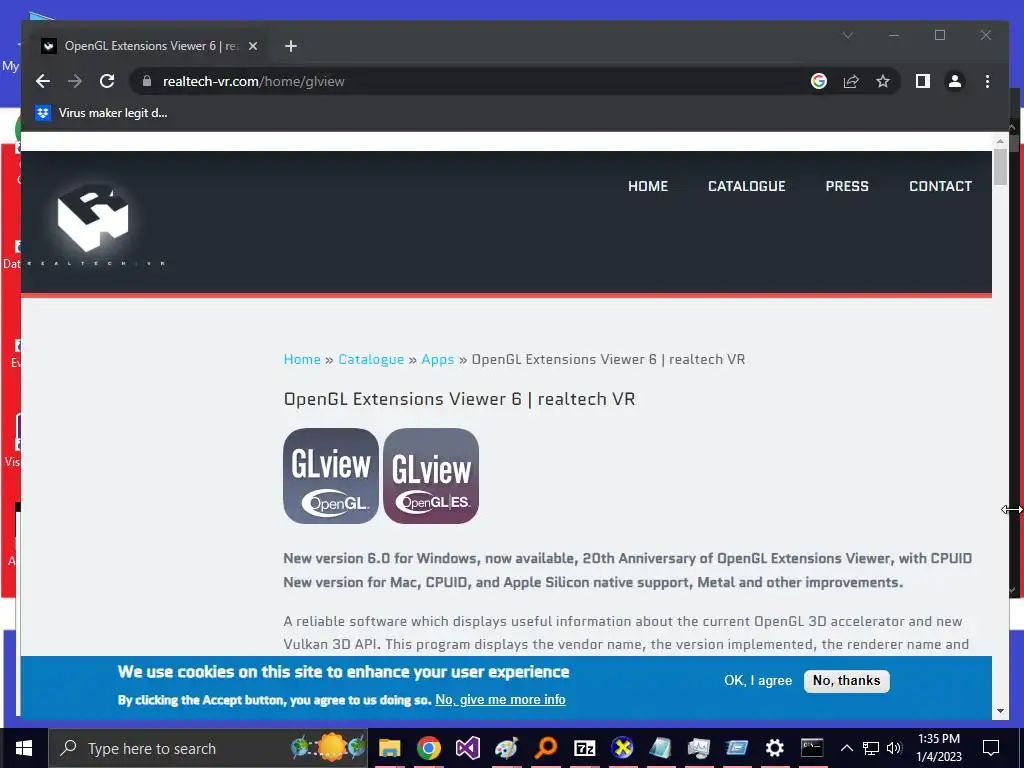
Task: Click the GLview OpenGL app icon
Action: [x=331, y=475]
